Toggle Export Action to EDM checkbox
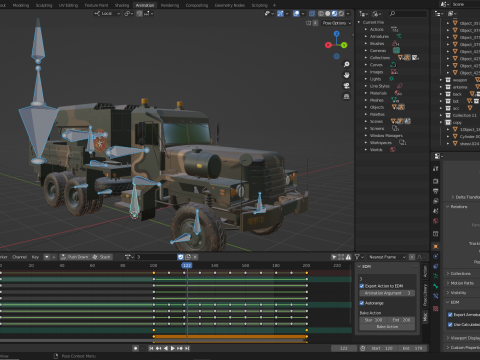Viewport: 480px width, 360px height. tap(362, 286)
